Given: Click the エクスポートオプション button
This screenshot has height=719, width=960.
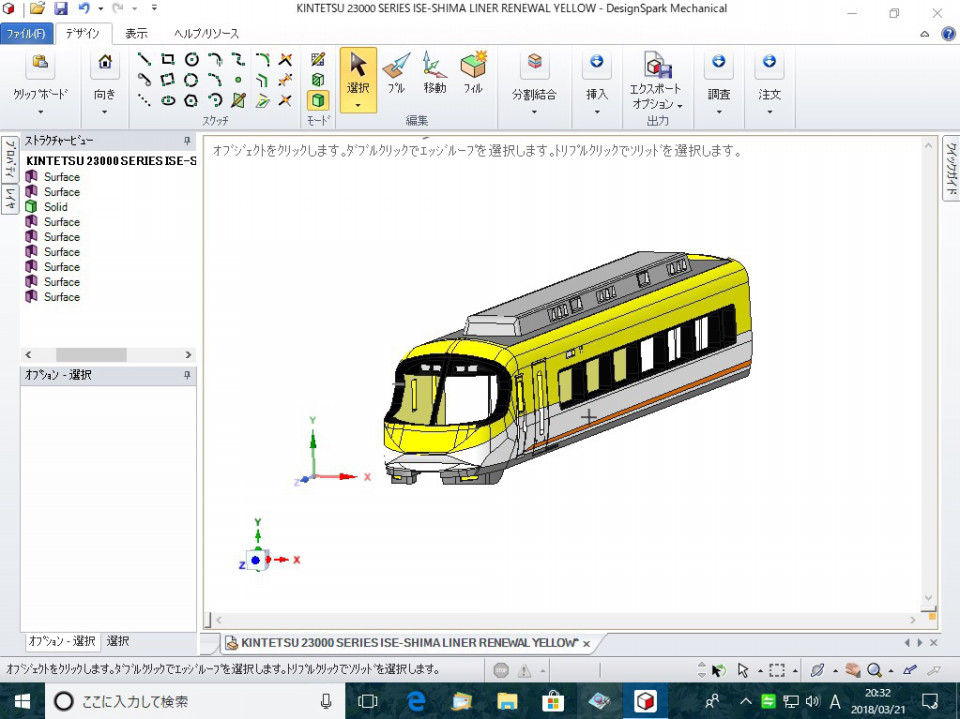Looking at the screenshot, I should (x=658, y=81).
